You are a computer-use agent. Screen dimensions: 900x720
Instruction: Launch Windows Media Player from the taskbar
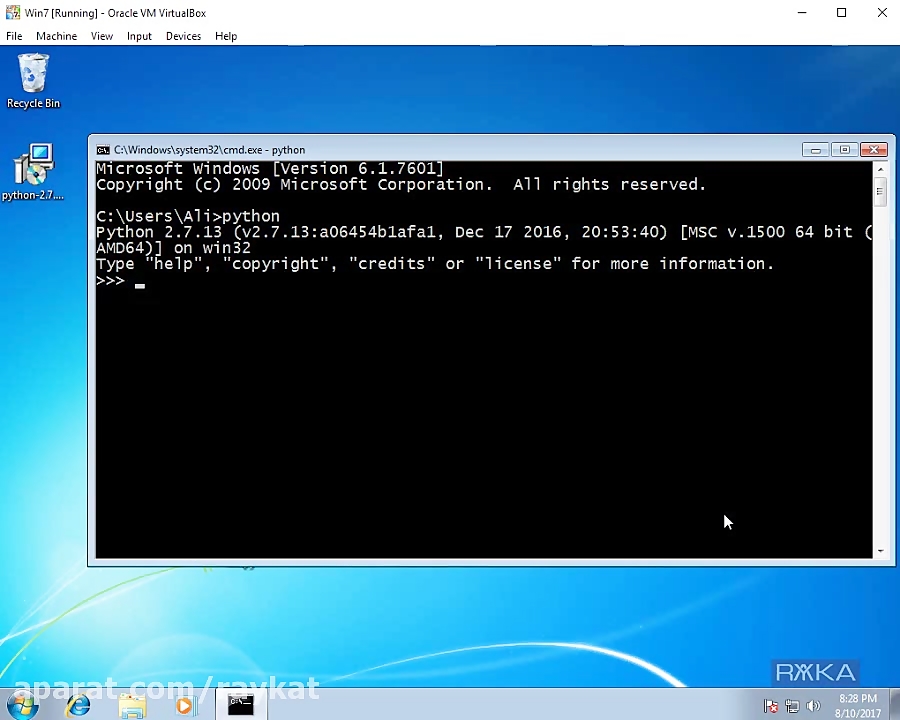point(183,706)
